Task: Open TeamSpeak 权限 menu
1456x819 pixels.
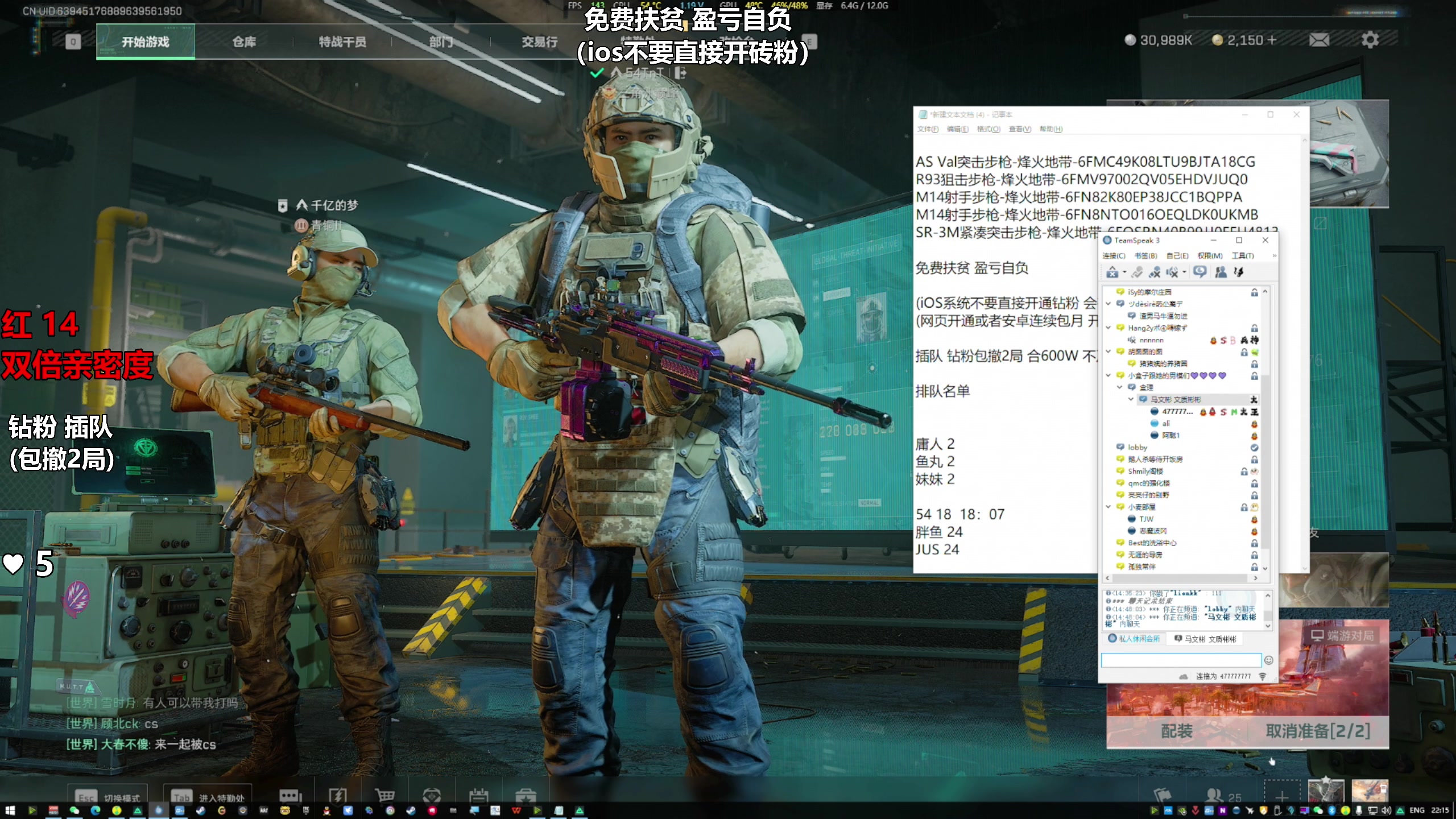Action: pyautogui.click(x=1210, y=256)
